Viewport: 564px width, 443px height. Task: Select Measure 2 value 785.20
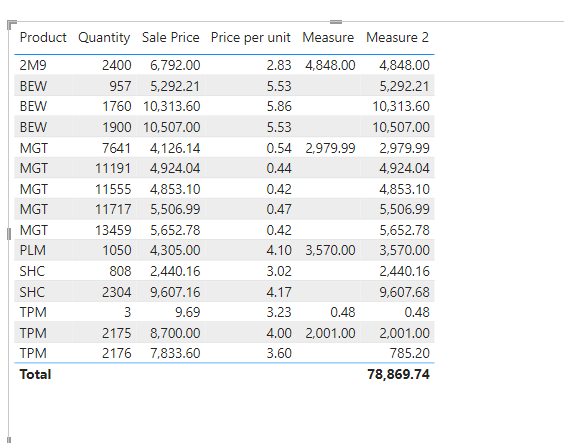(x=410, y=353)
